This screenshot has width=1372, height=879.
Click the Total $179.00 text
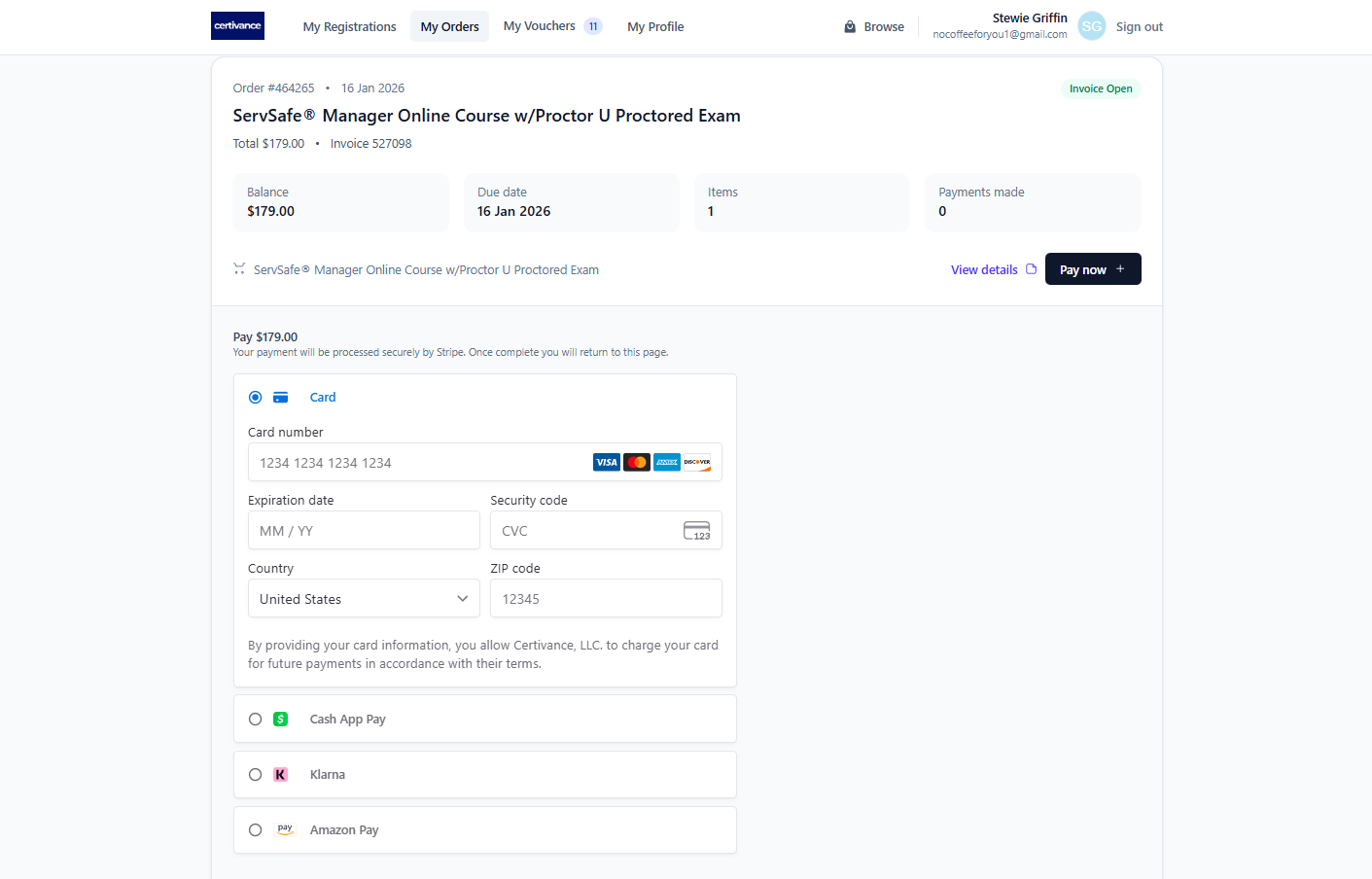[x=268, y=143]
